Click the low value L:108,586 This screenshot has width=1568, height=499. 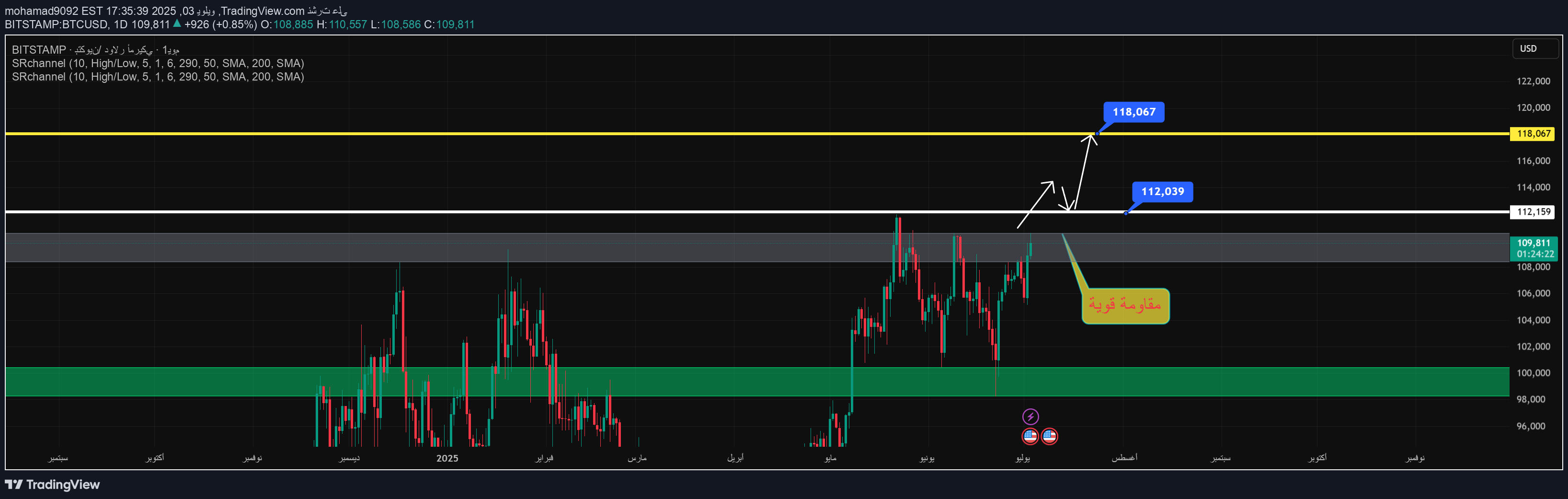click(x=396, y=24)
